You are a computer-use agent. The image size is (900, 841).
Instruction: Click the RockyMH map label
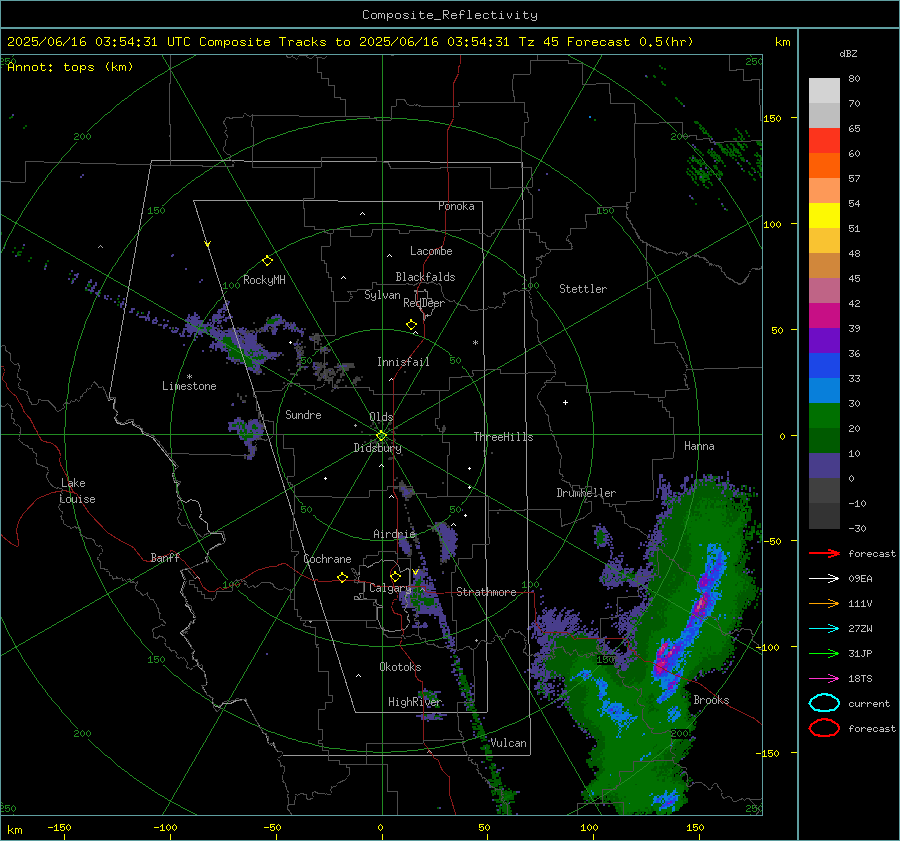[264, 280]
